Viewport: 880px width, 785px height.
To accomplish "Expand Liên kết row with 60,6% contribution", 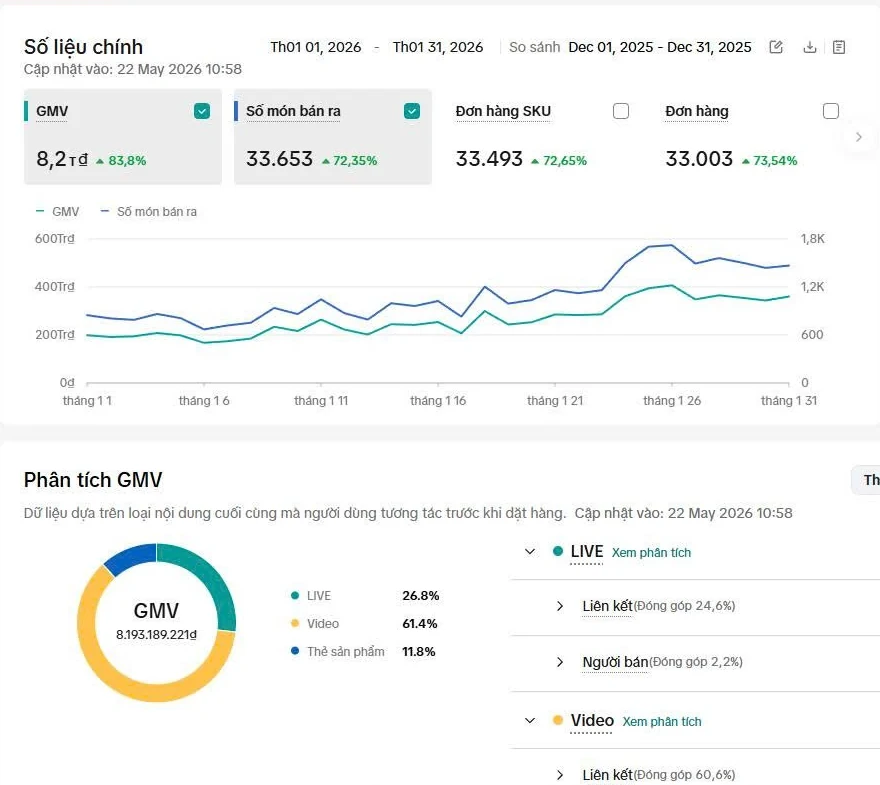I will [560, 775].
